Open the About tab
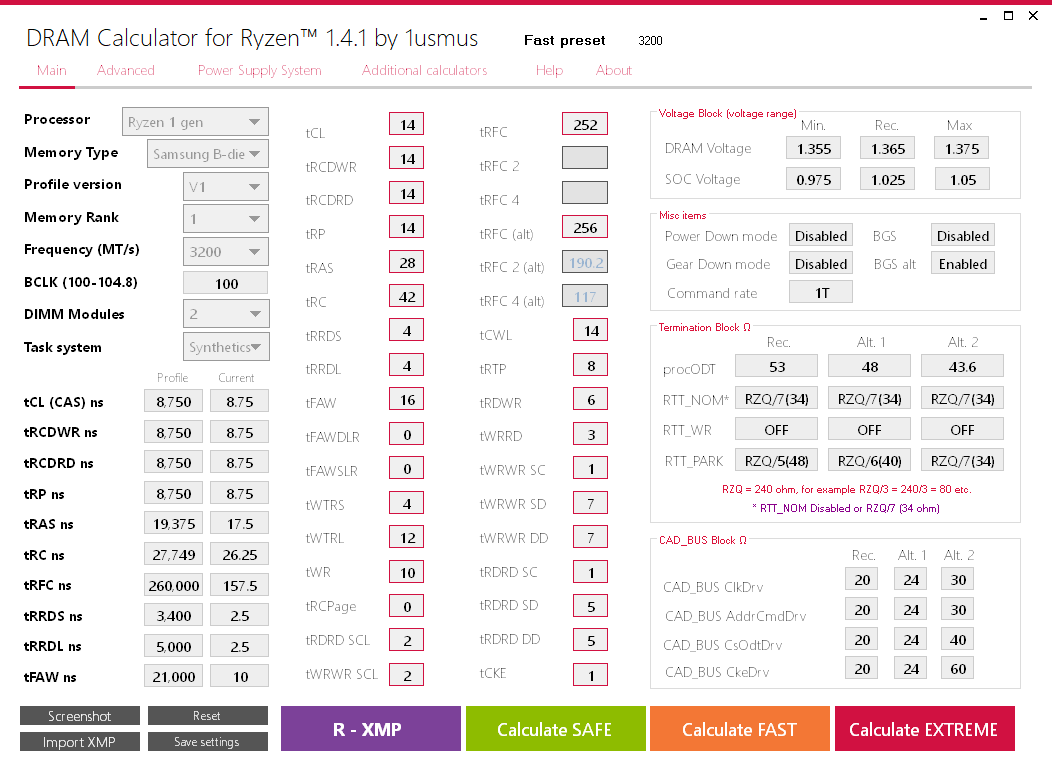1052x771 pixels. tap(614, 70)
